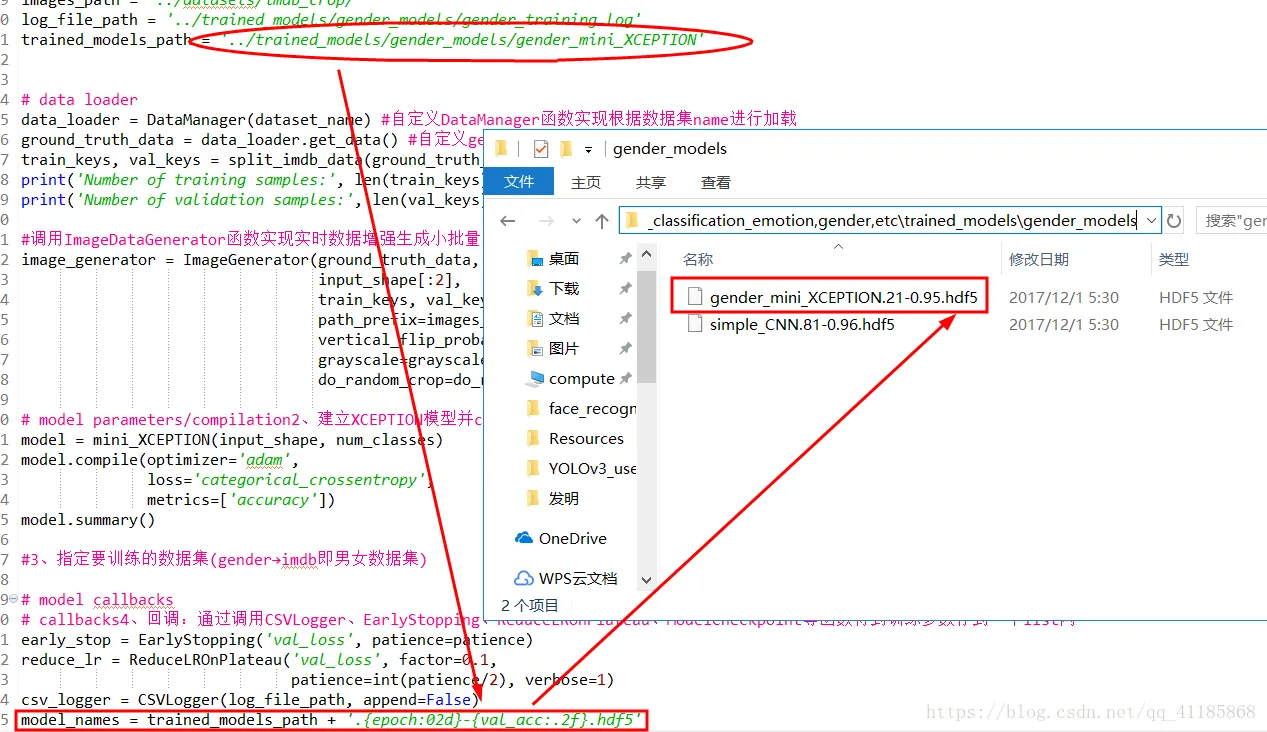Click the 'csv_logger = CSVLogger' code line

[251, 700]
